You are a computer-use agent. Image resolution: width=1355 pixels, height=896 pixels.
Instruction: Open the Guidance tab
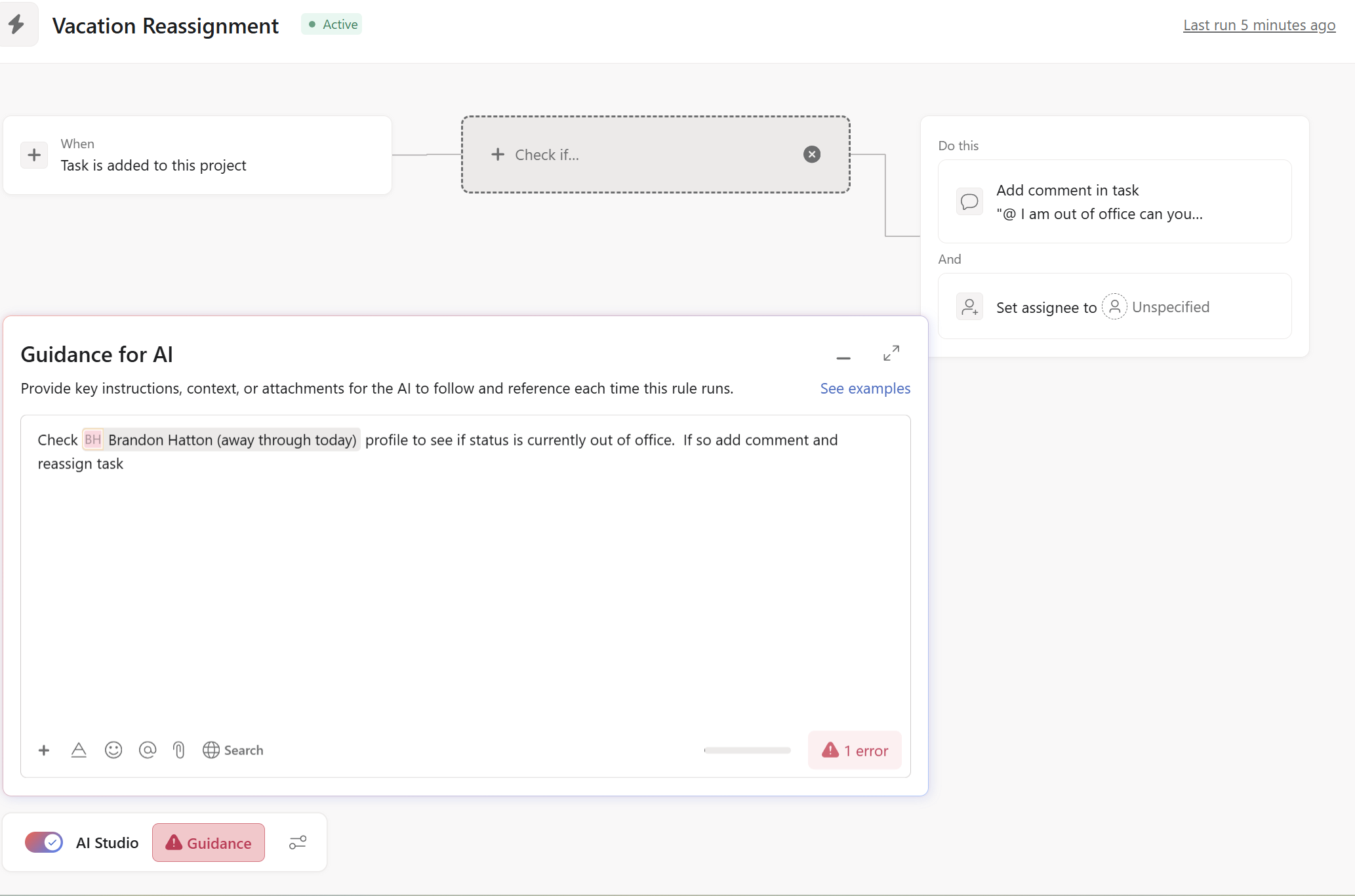tap(209, 843)
